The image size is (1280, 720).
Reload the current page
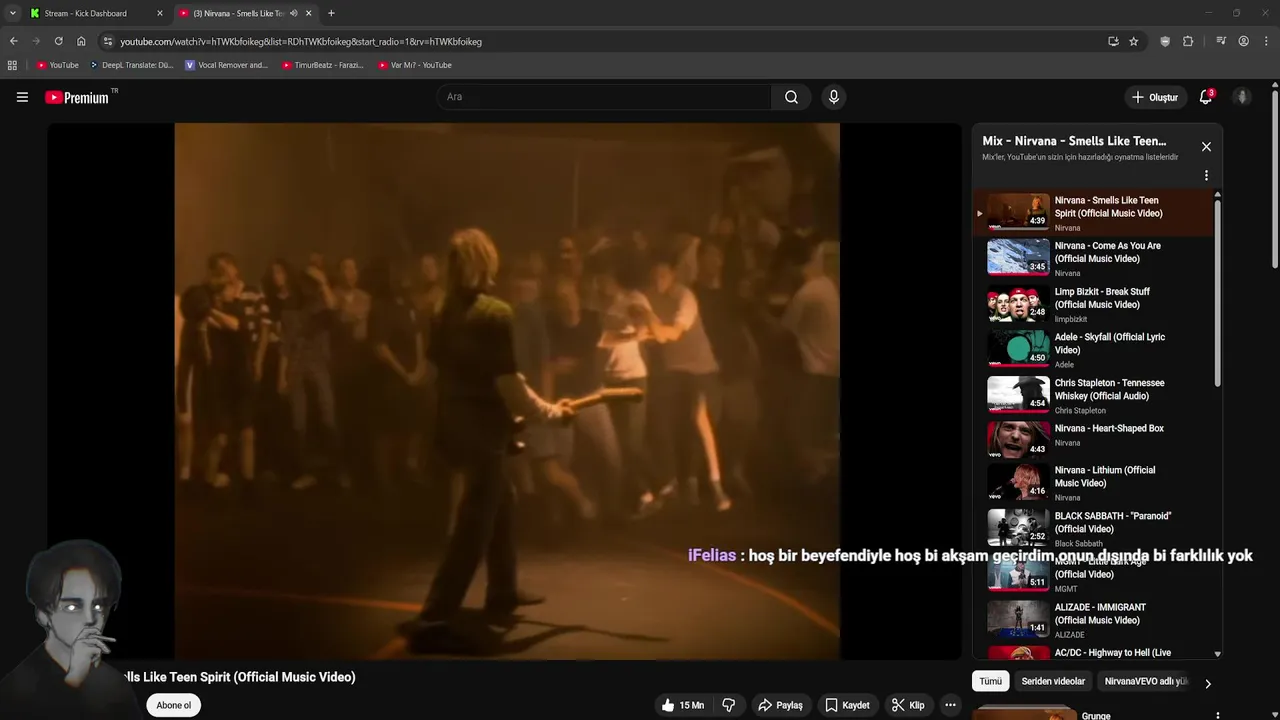58,41
